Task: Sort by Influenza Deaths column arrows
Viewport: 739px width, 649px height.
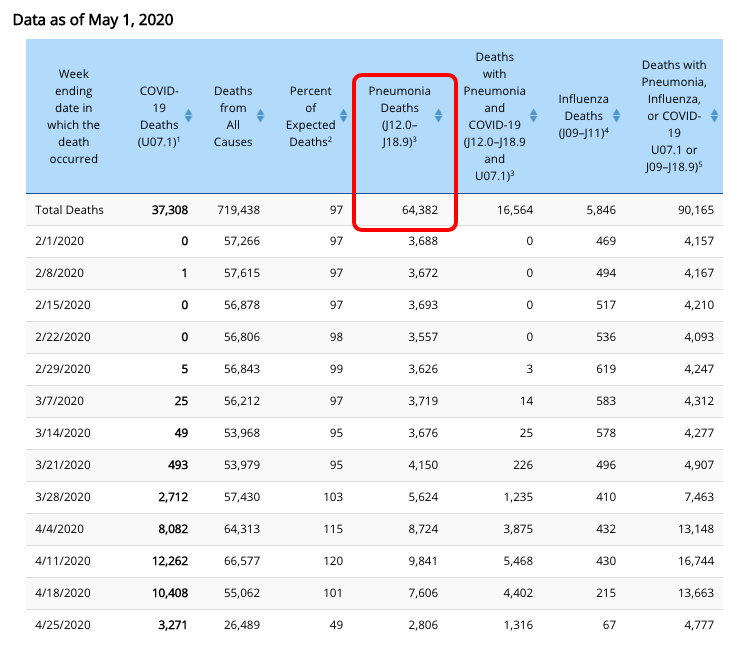Action: [x=616, y=116]
